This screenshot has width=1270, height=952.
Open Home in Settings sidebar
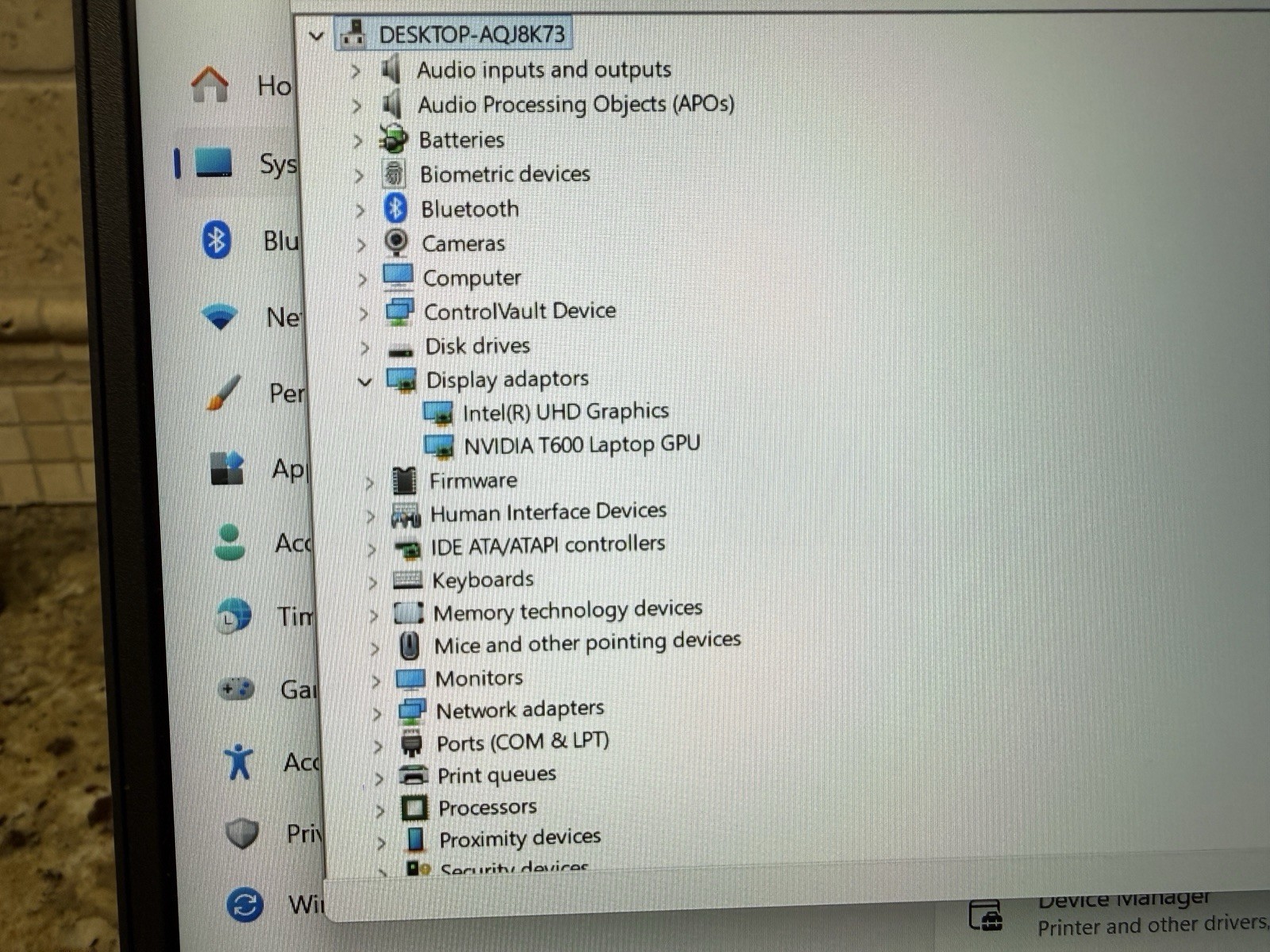[241, 85]
